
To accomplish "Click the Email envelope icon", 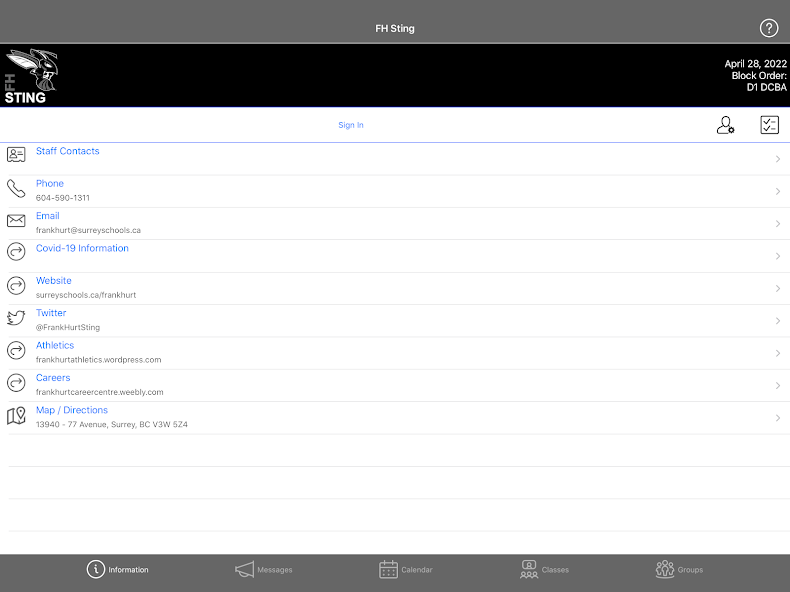I will (16, 221).
